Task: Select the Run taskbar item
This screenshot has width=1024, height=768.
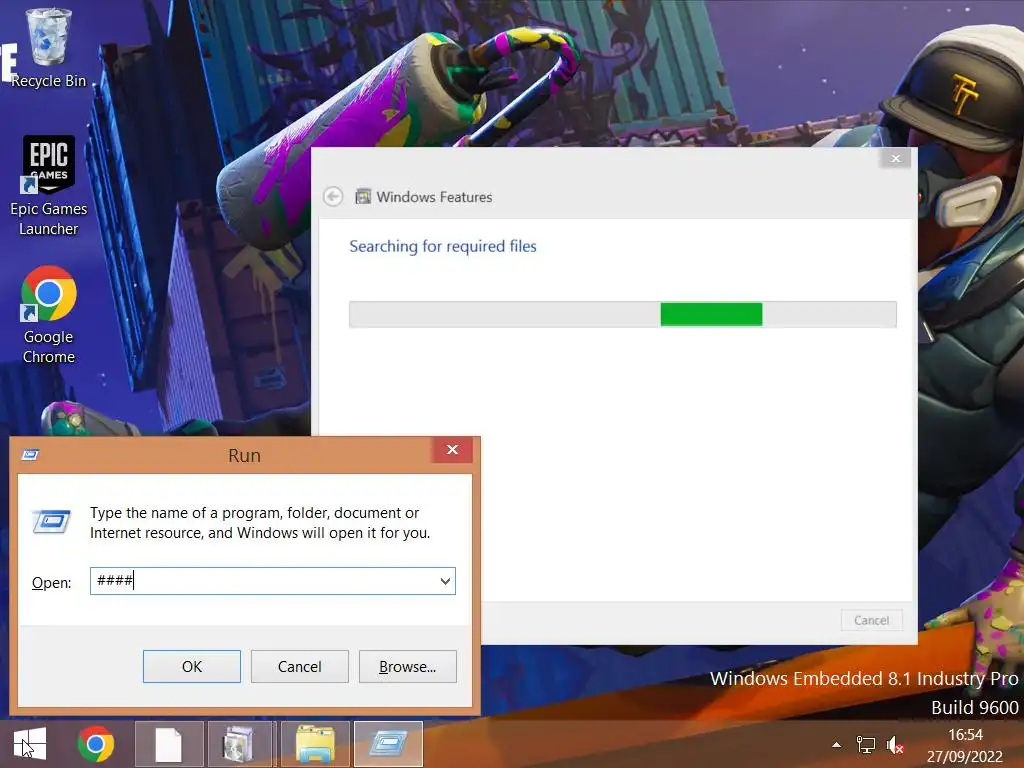Action: (x=389, y=744)
